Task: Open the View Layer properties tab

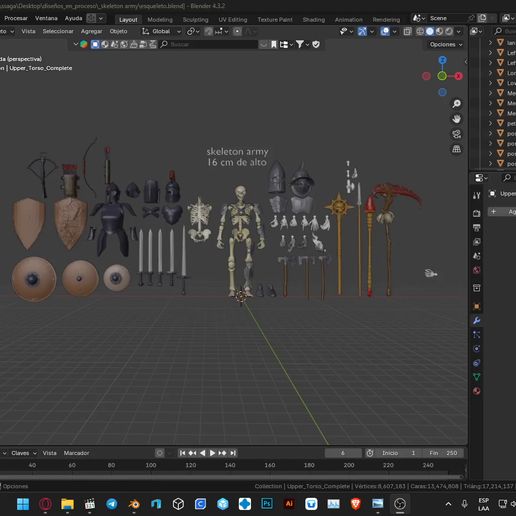Action: click(x=477, y=242)
